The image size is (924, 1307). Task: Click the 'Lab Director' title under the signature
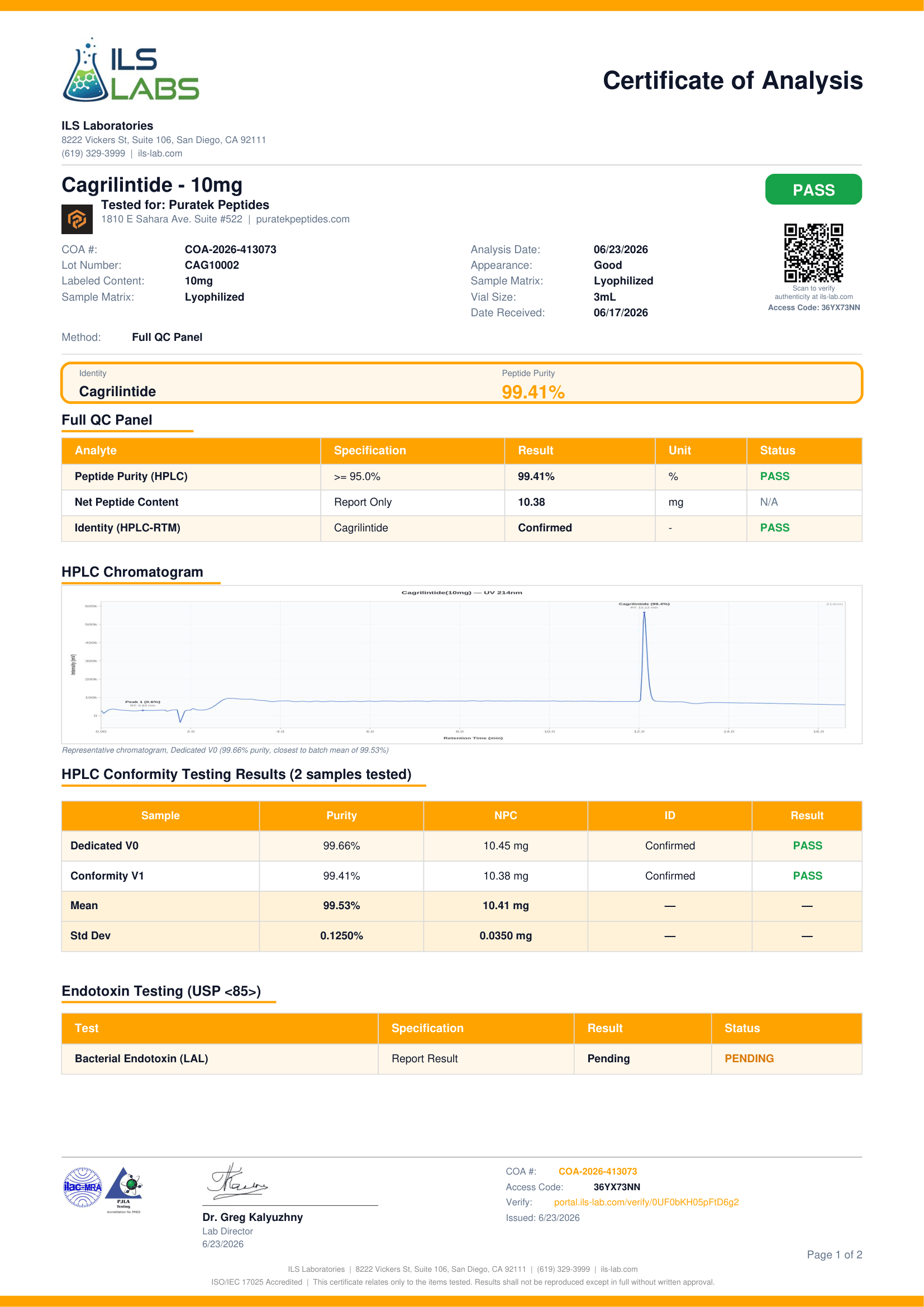(x=227, y=1232)
